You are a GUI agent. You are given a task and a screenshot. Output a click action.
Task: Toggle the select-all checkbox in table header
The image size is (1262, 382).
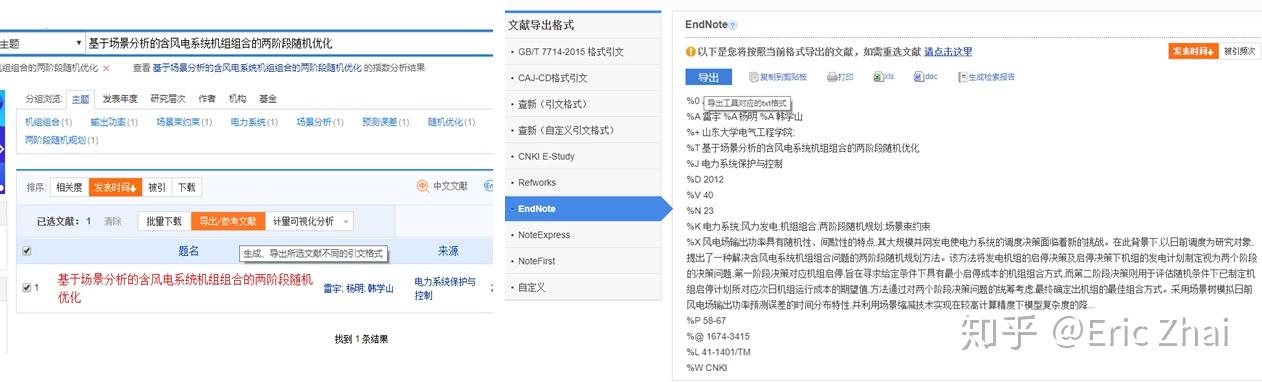click(x=26, y=251)
